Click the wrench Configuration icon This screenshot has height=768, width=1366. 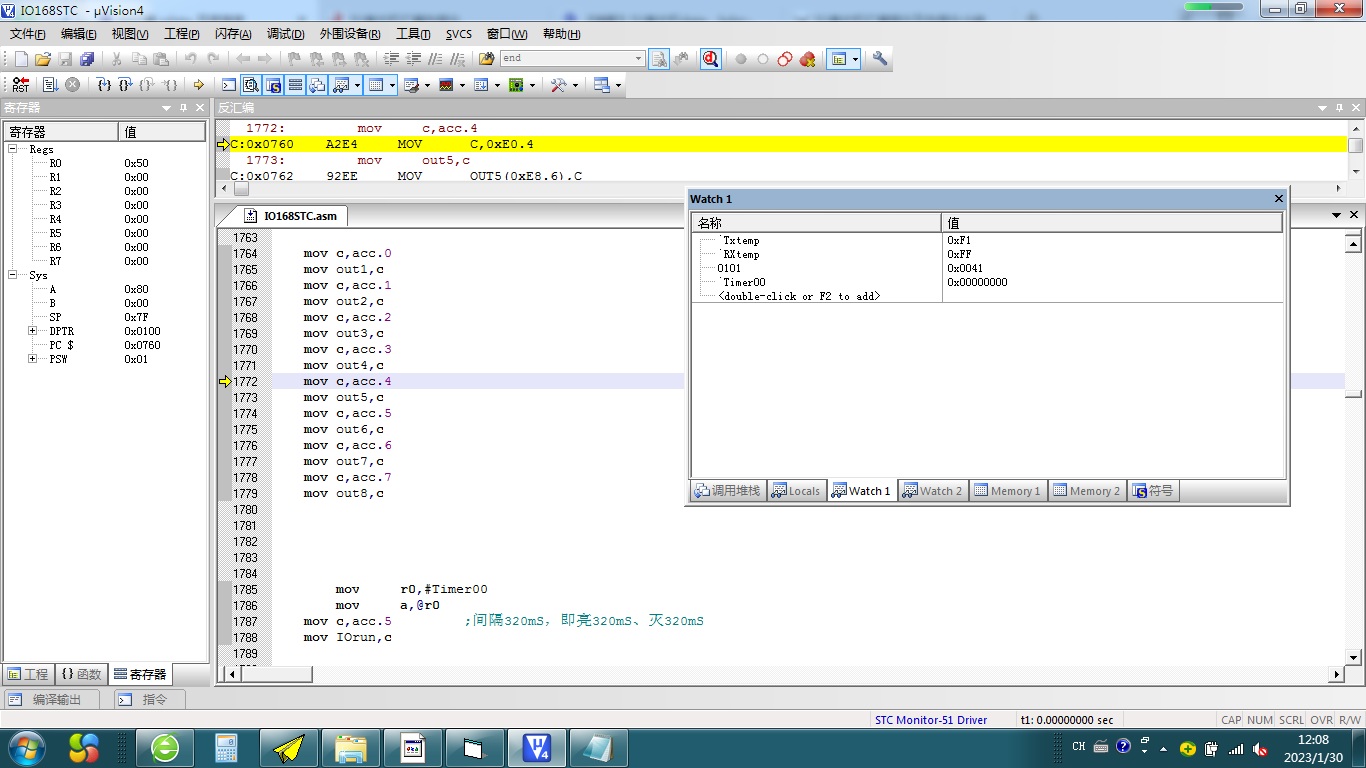(x=880, y=59)
